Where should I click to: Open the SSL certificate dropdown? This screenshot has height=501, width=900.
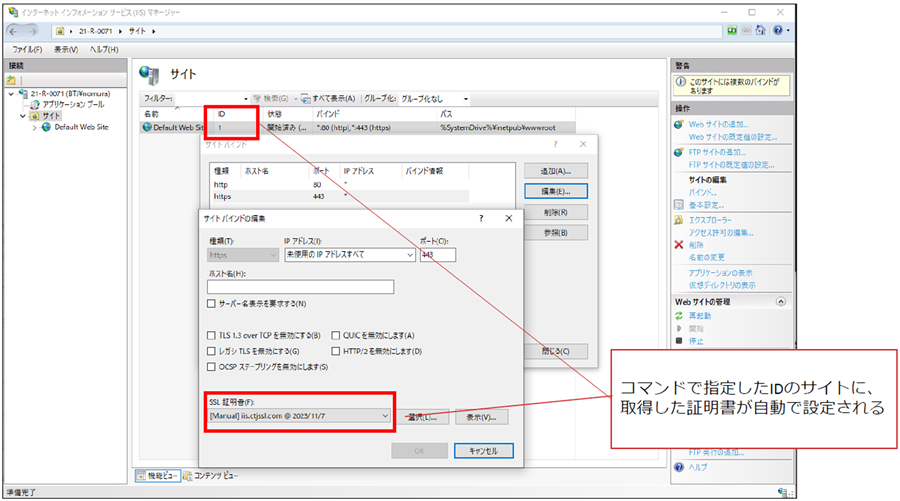click(x=385, y=415)
